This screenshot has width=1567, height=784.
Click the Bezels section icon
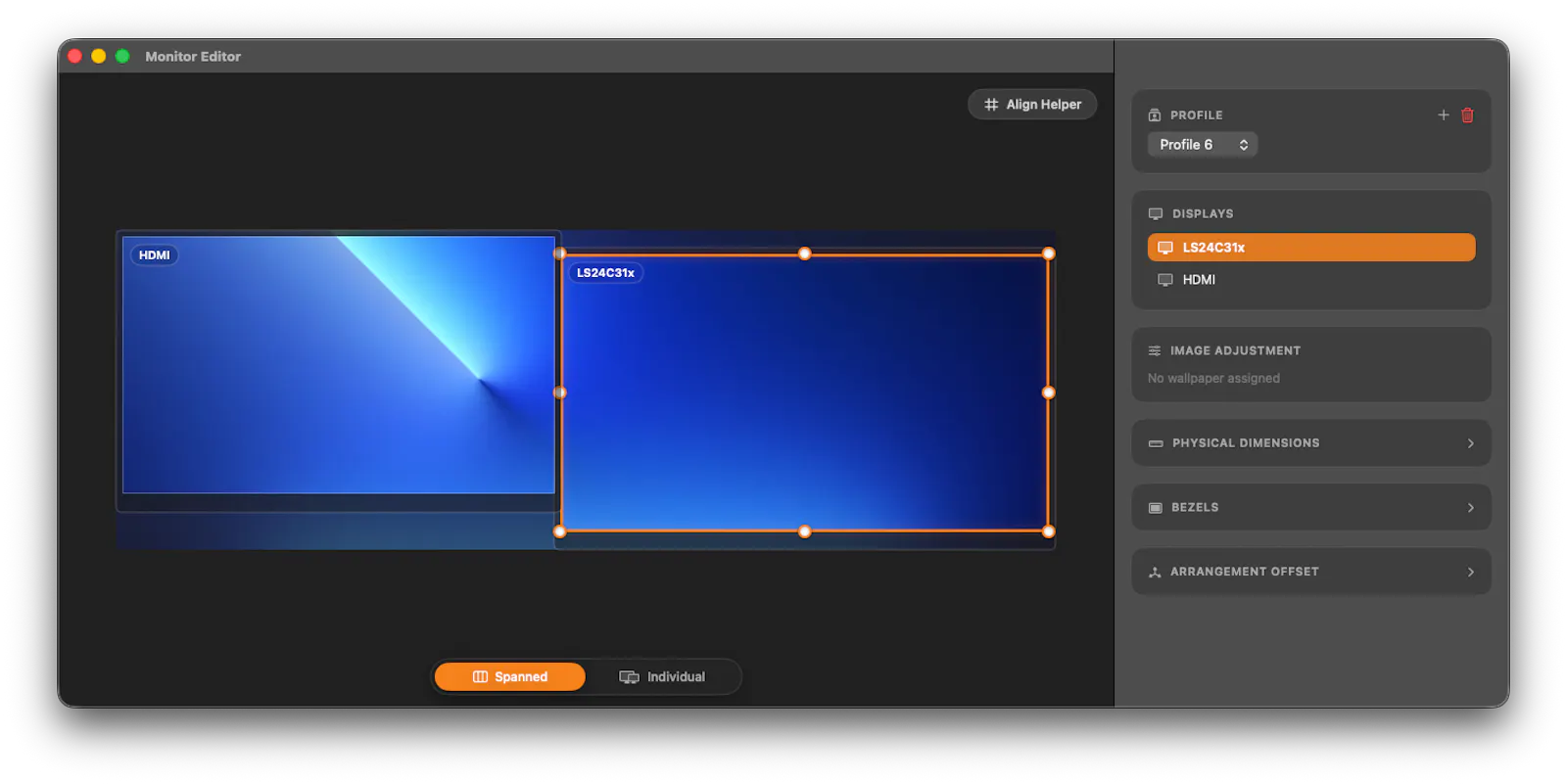[x=1156, y=507]
